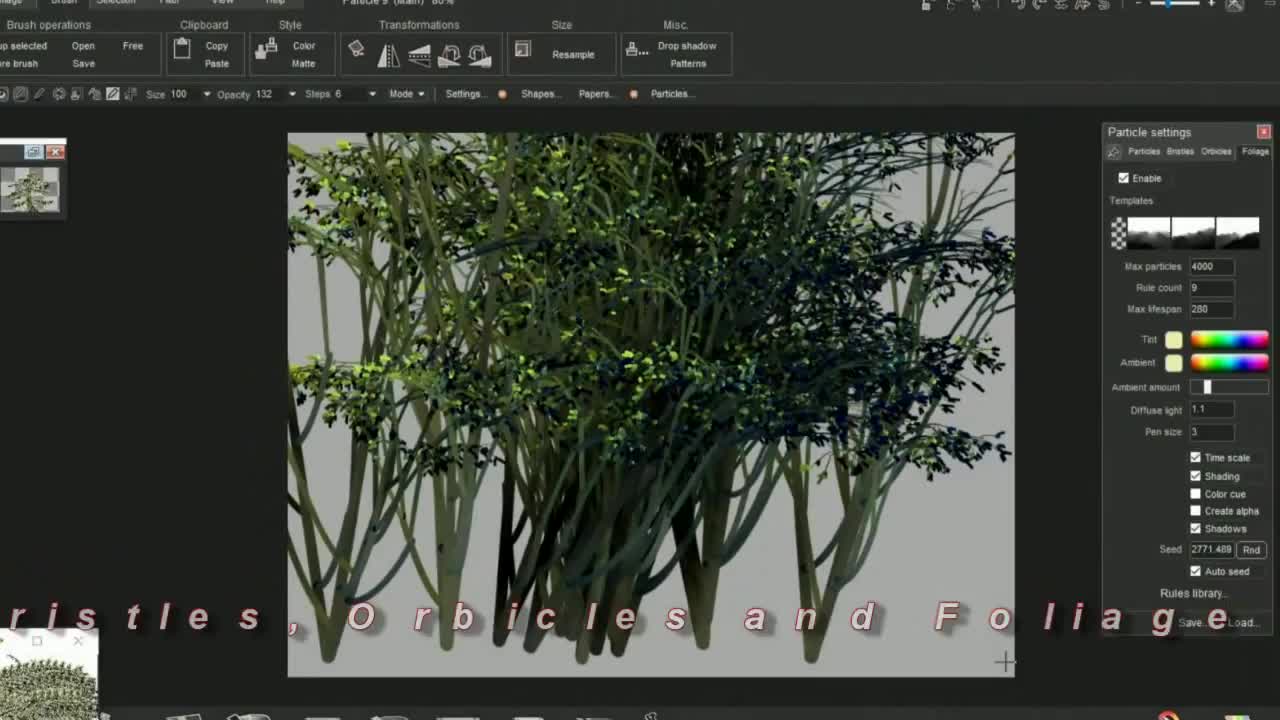Open the brush Size dropdown arrow

pyautogui.click(x=207, y=94)
